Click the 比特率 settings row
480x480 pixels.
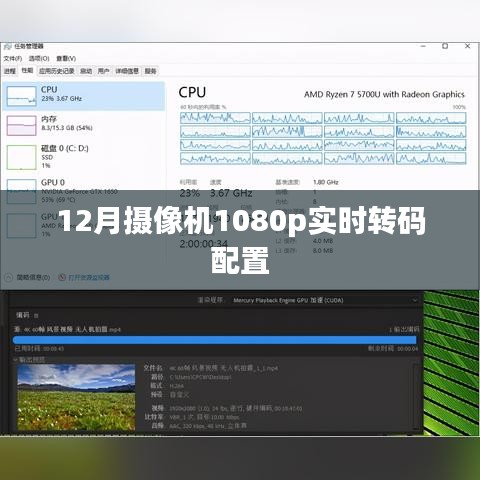click(x=192, y=417)
